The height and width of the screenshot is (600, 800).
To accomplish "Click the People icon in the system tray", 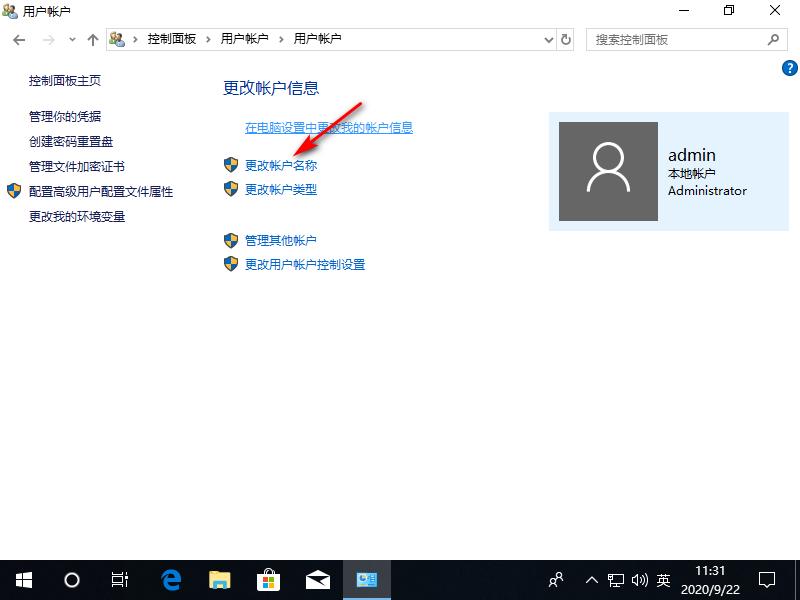I will point(555,580).
